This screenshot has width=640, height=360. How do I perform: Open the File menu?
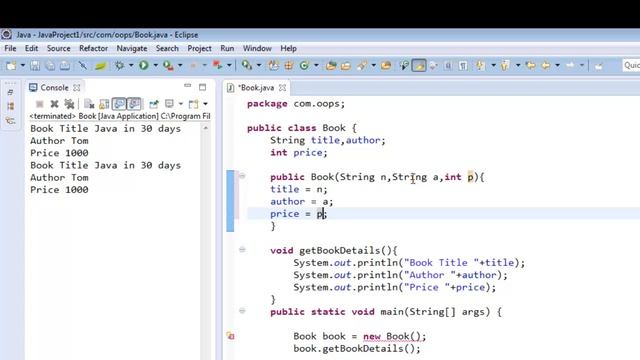[x=10, y=48]
